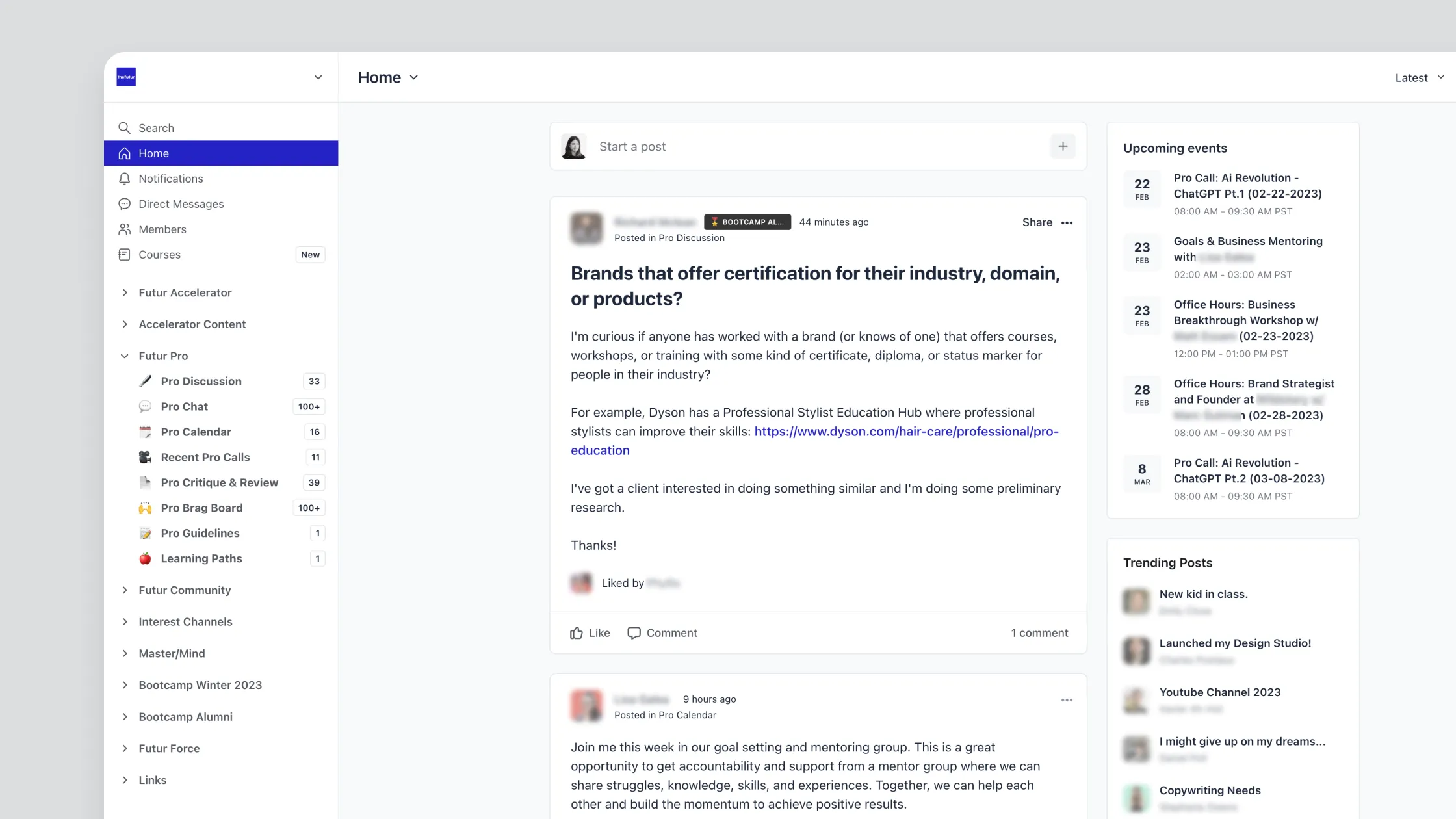Viewport: 1456px width, 819px height.
Task: Select the Pro Calendar channel icon
Action: coord(146,432)
